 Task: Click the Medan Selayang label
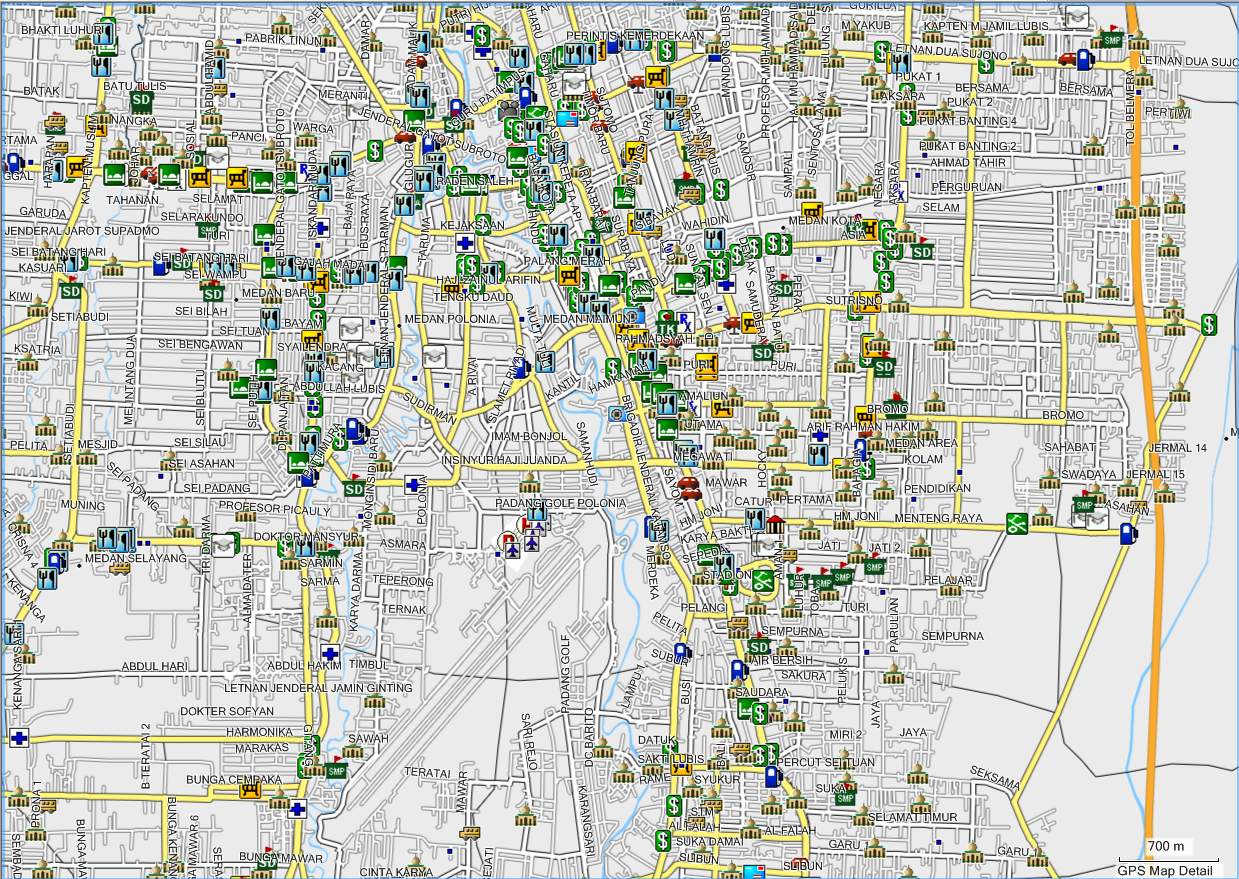(135, 557)
